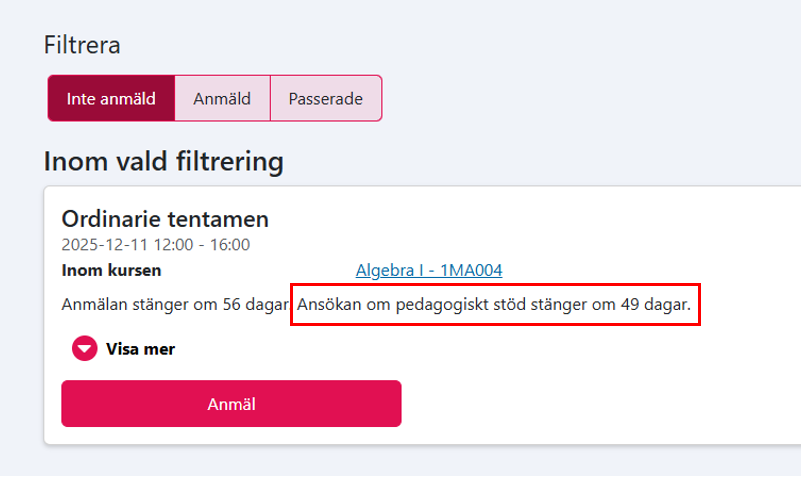801x478 pixels.
Task: Click the Inom vald filtrering heading
Action: point(164,160)
